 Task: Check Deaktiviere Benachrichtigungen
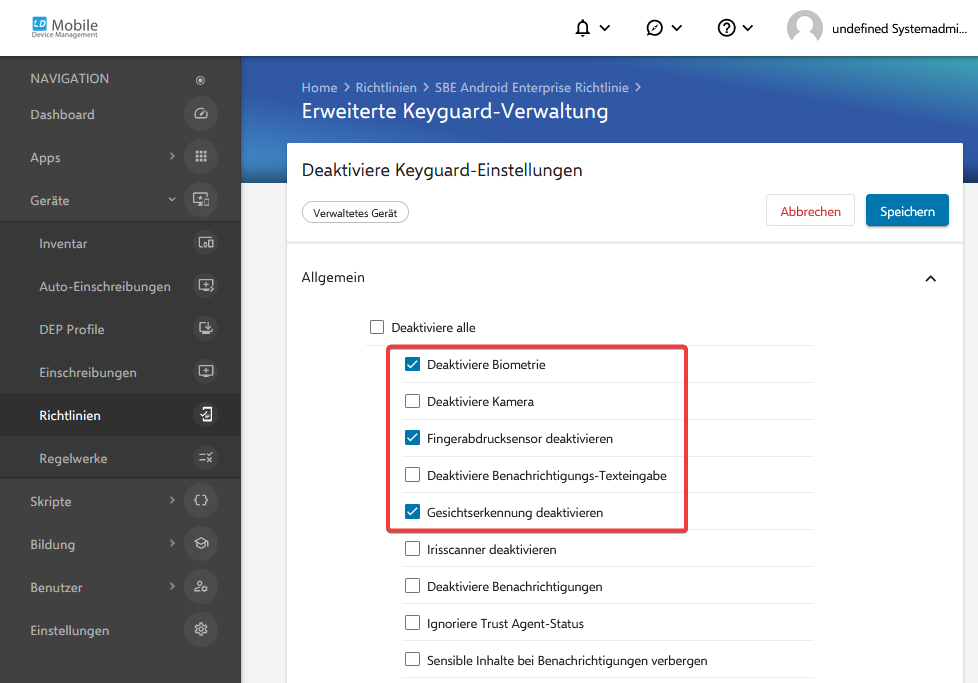click(x=412, y=586)
